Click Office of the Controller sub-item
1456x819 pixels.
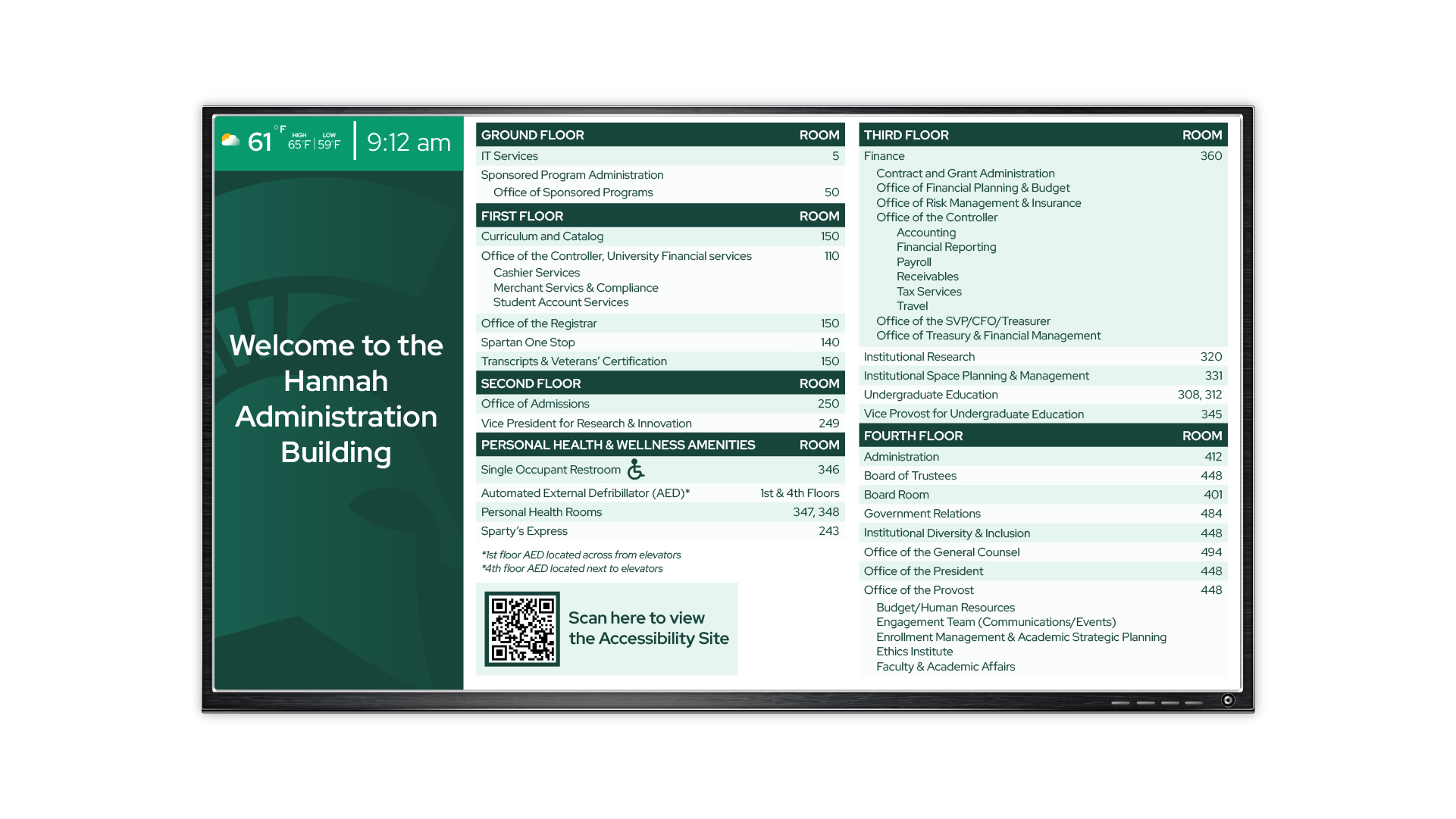click(x=937, y=217)
